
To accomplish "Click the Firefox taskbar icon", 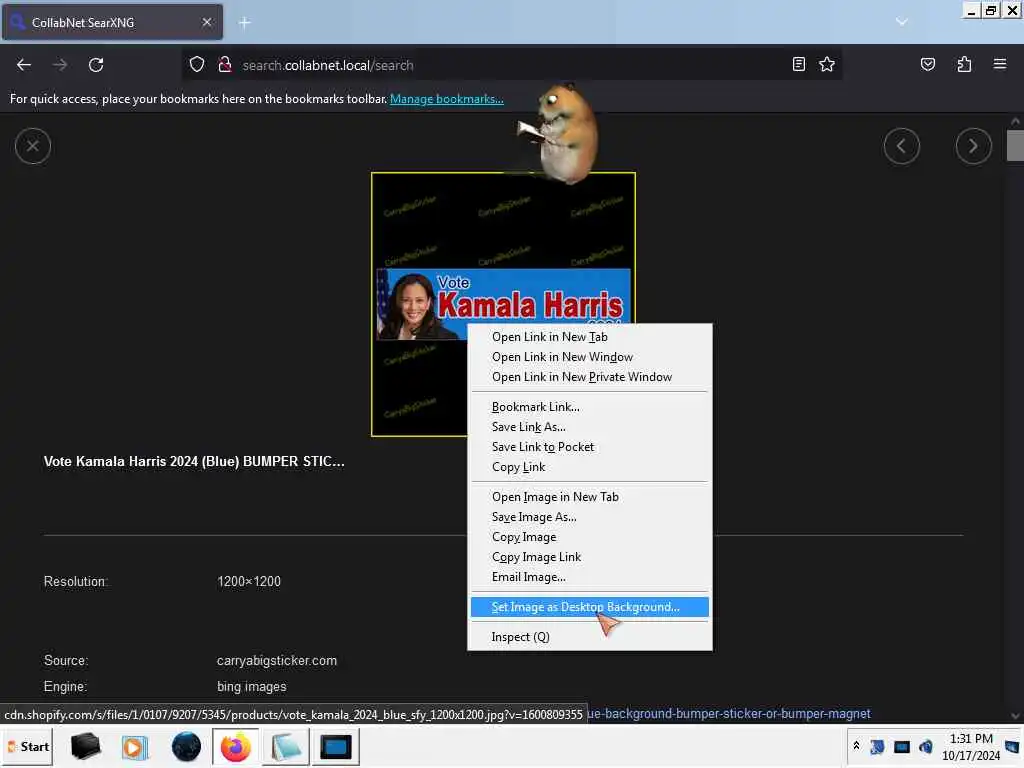I will point(235,748).
